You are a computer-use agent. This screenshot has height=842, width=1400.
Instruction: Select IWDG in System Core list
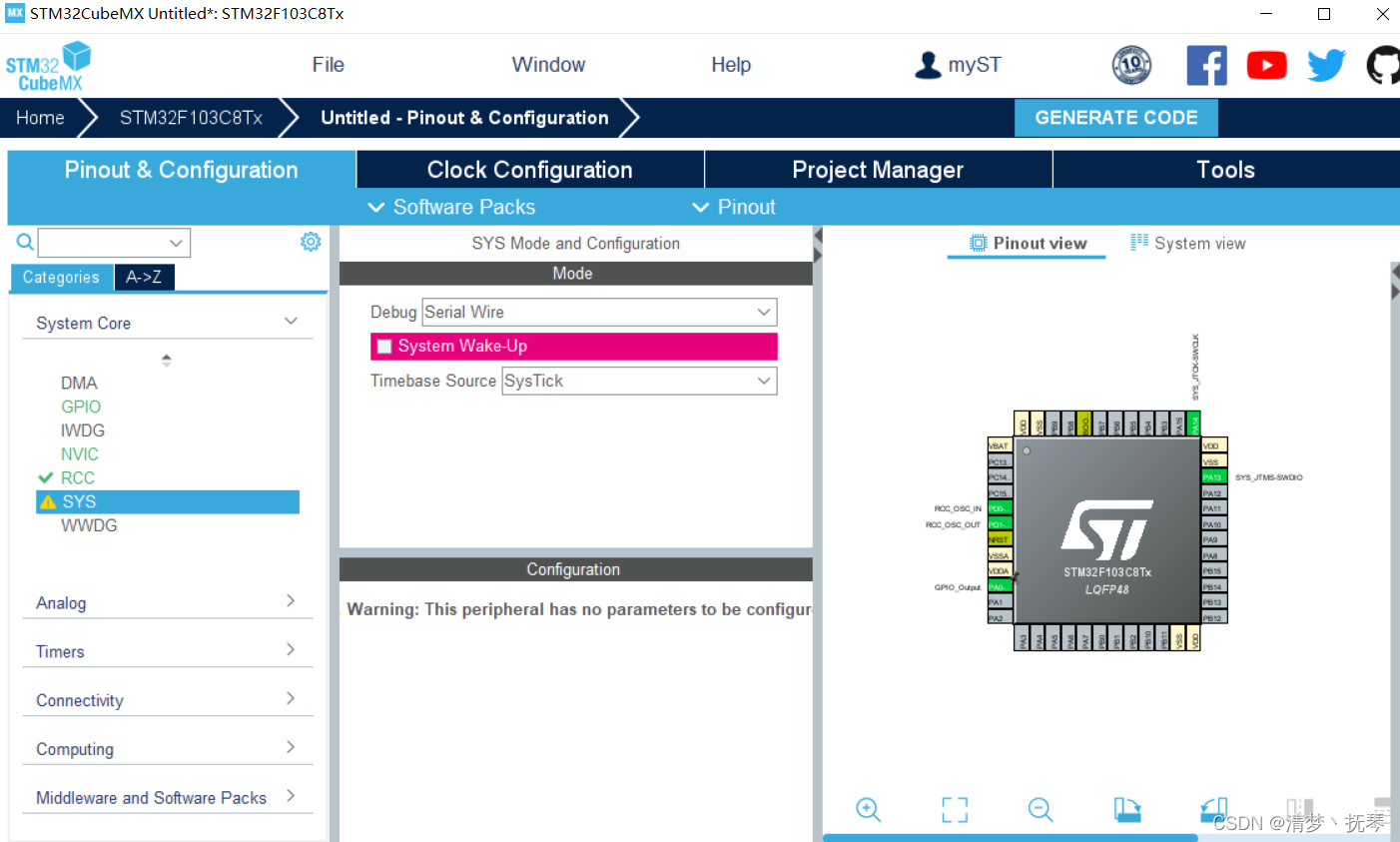[x=83, y=430]
